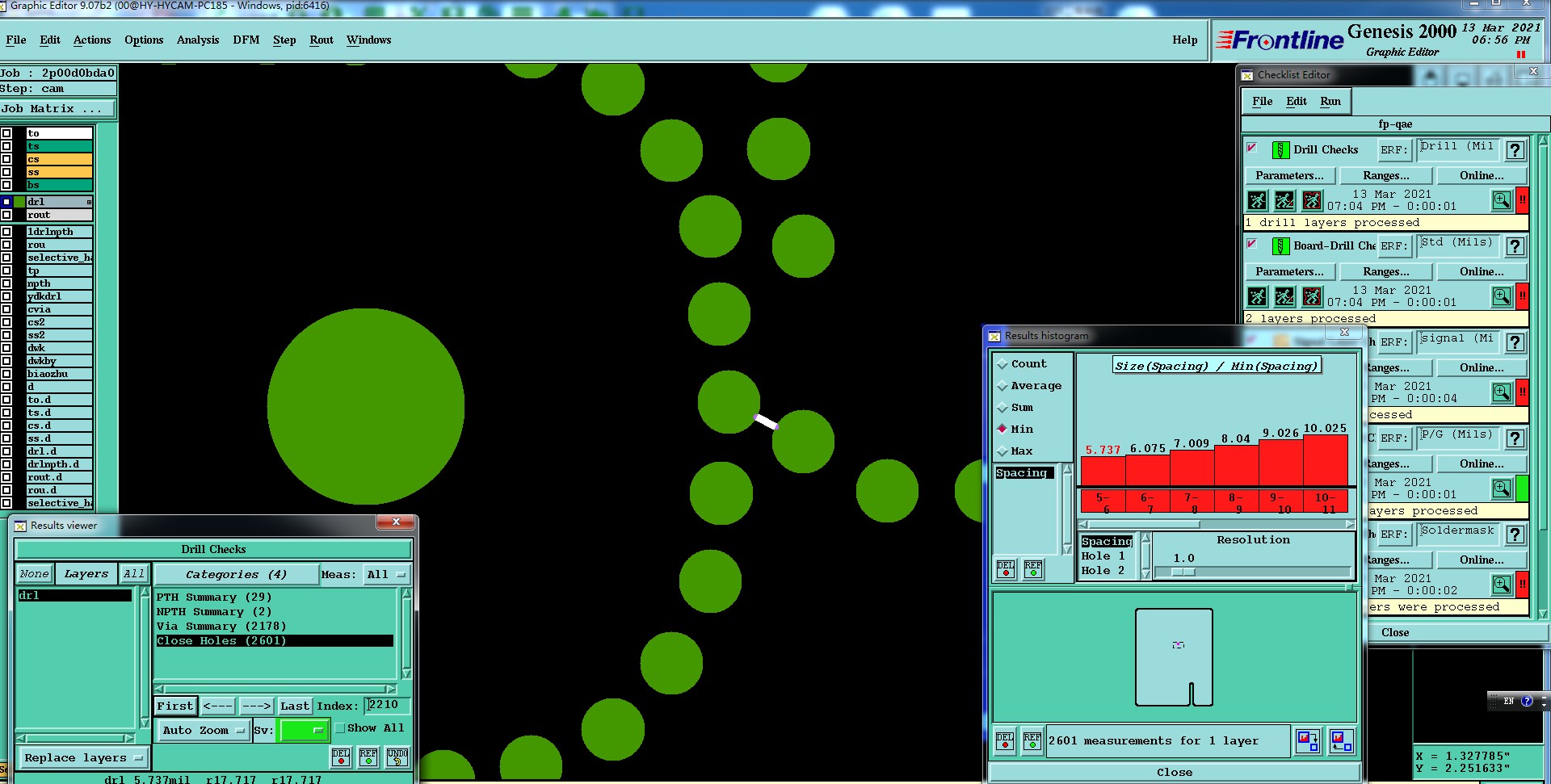Open Windows menu
Image resolution: width=1551 pixels, height=784 pixels.
369,40
